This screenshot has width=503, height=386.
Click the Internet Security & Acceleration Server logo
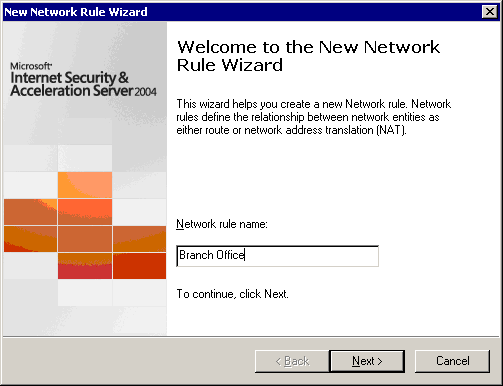click(83, 80)
